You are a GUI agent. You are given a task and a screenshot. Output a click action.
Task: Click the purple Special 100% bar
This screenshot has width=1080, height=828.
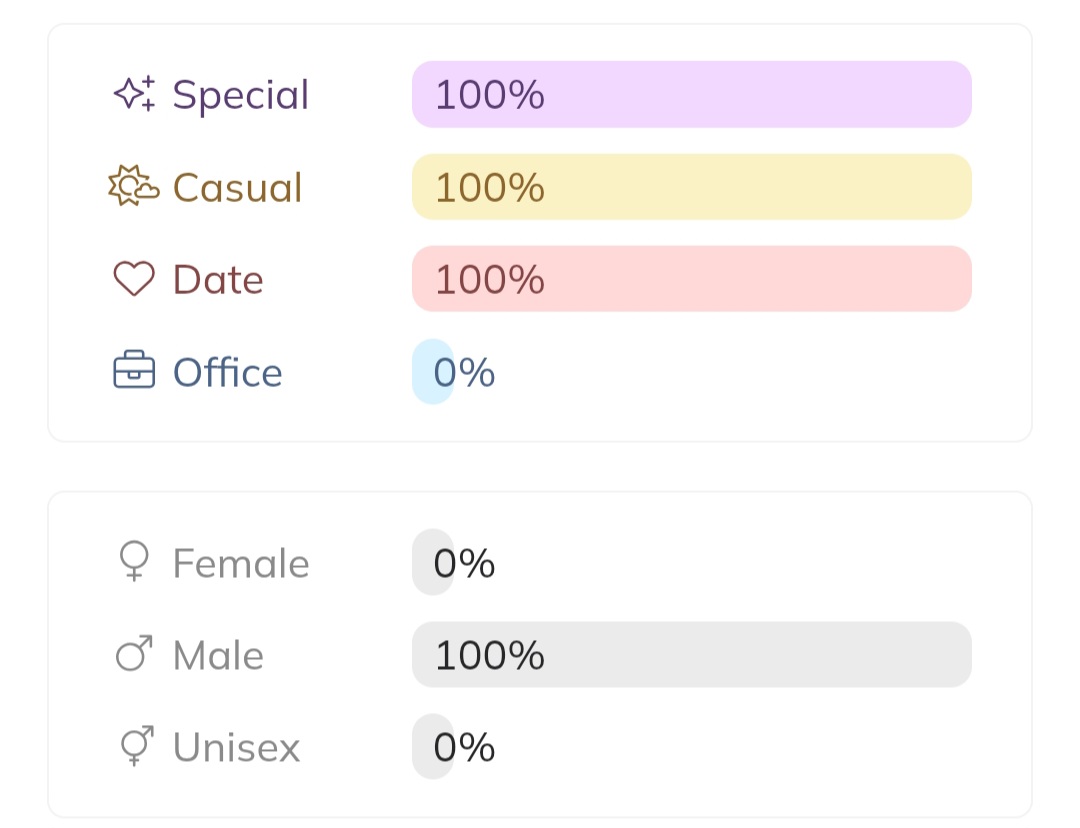point(691,94)
